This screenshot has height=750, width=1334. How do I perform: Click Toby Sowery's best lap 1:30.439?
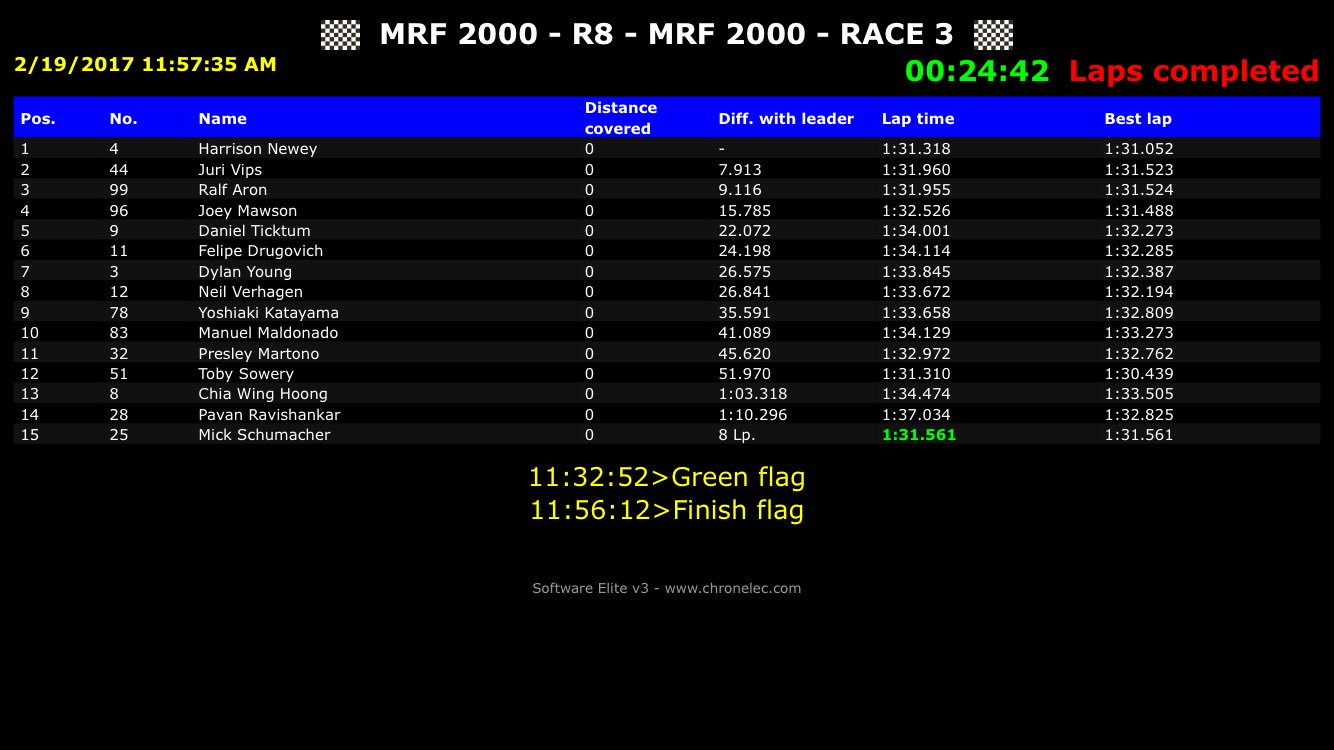pyautogui.click(x=1139, y=374)
